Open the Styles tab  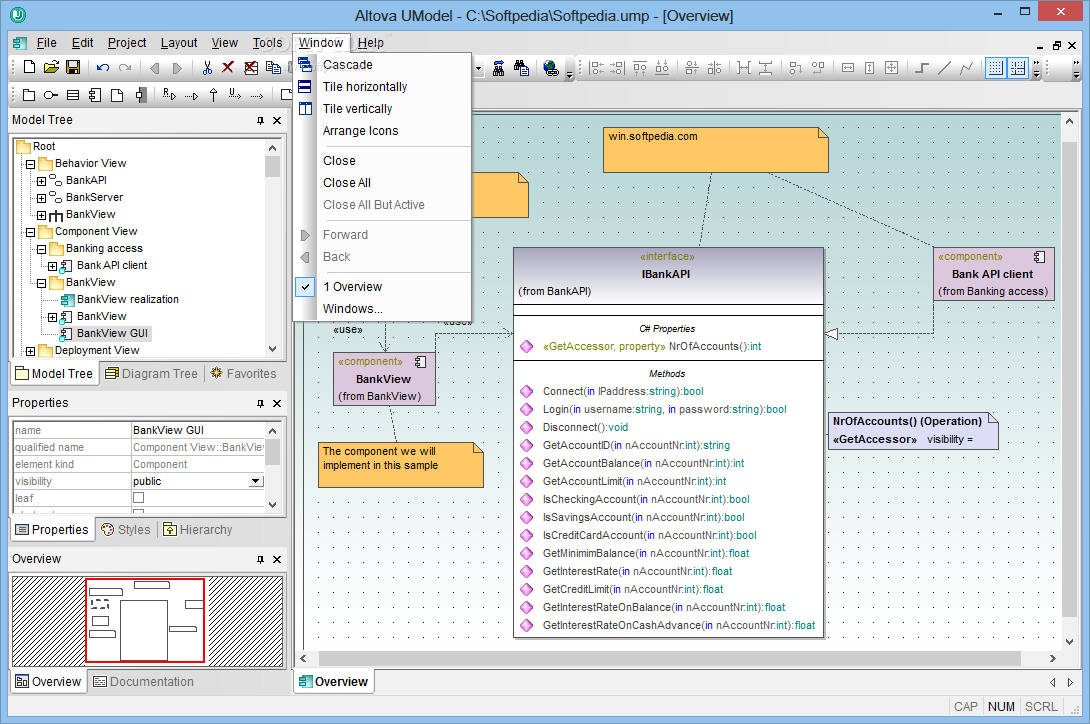point(126,530)
